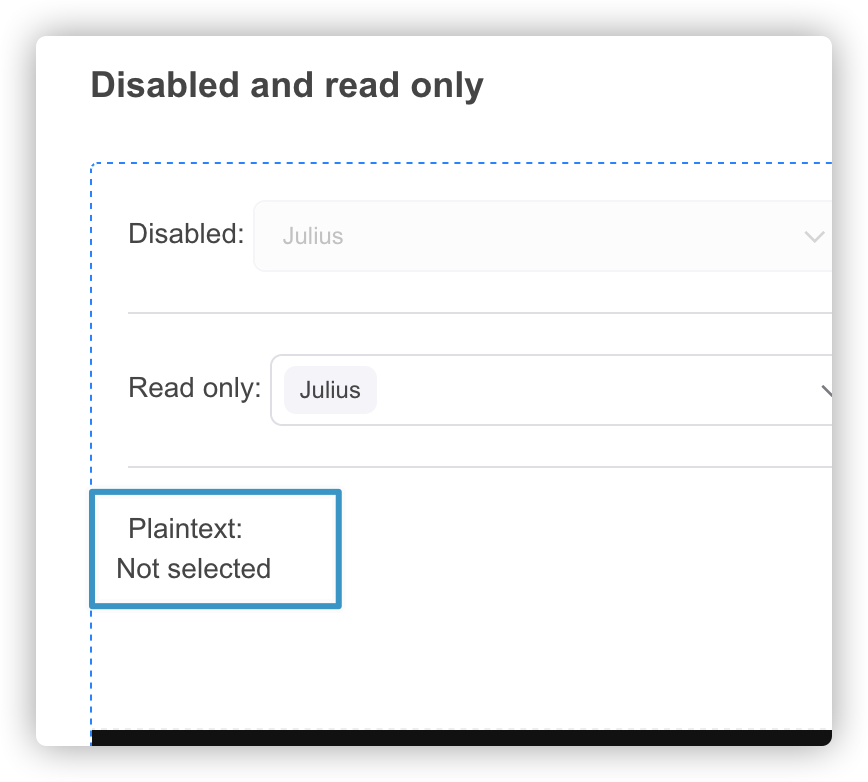
Task: Click the Disabled select's dropdown arrow
Action: [x=814, y=236]
